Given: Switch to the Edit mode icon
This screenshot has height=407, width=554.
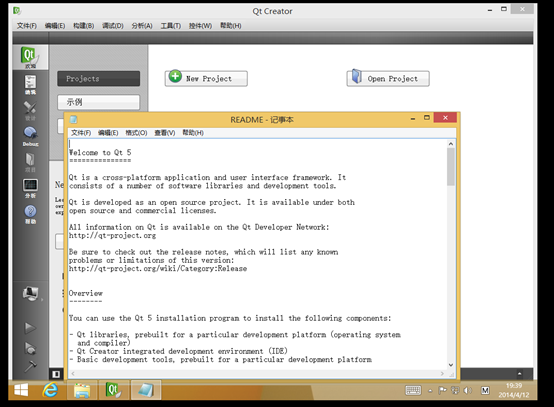Looking at the screenshot, I should pos(30,85).
